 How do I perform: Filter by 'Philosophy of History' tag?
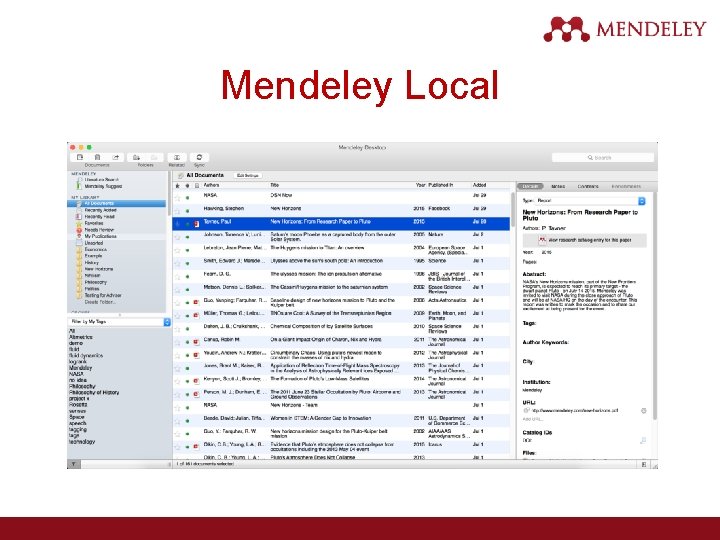pyautogui.click(x=94, y=393)
